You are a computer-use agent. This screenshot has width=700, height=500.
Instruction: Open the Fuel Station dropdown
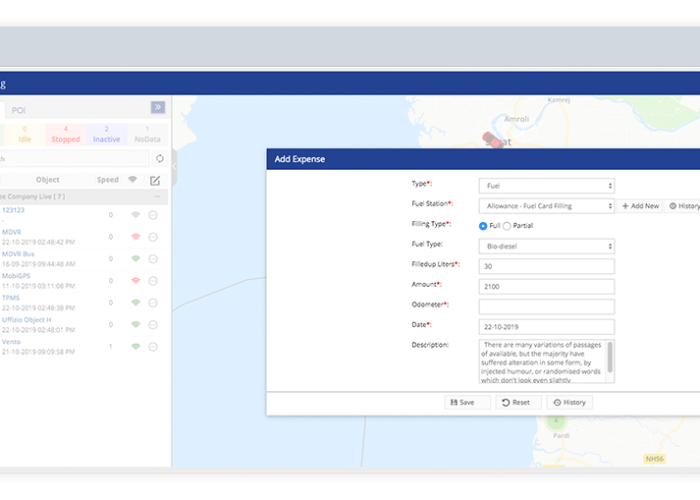point(546,206)
